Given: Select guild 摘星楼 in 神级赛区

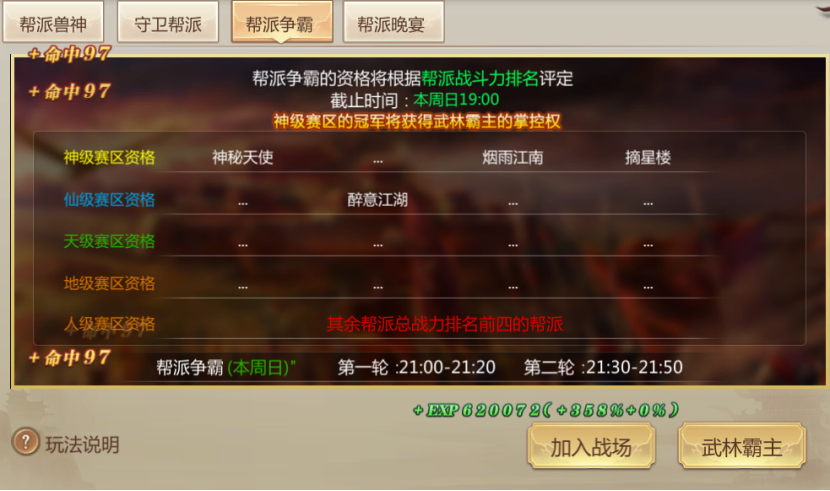Looking at the screenshot, I should pyautogui.click(x=648, y=157).
